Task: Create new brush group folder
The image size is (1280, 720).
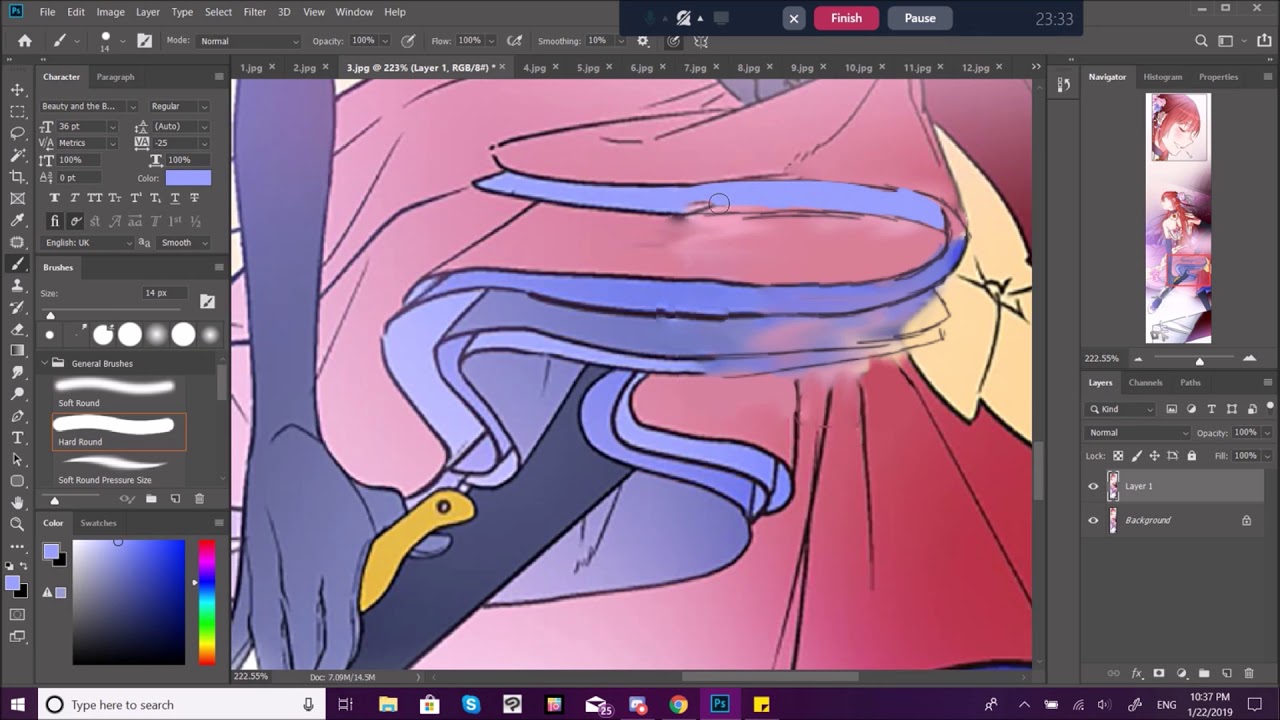Action: tap(151, 499)
